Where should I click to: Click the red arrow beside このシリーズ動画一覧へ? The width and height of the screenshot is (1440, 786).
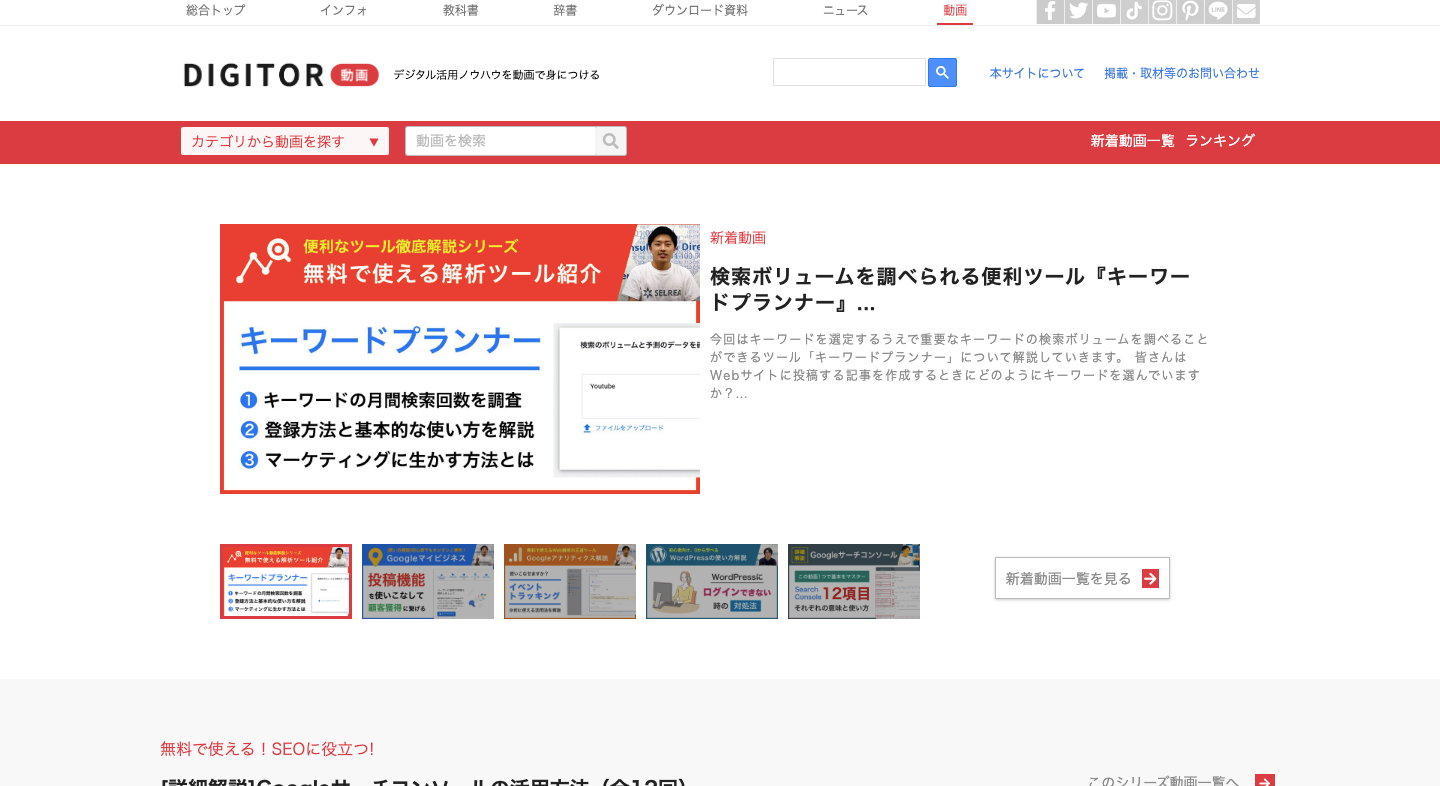1265,782
